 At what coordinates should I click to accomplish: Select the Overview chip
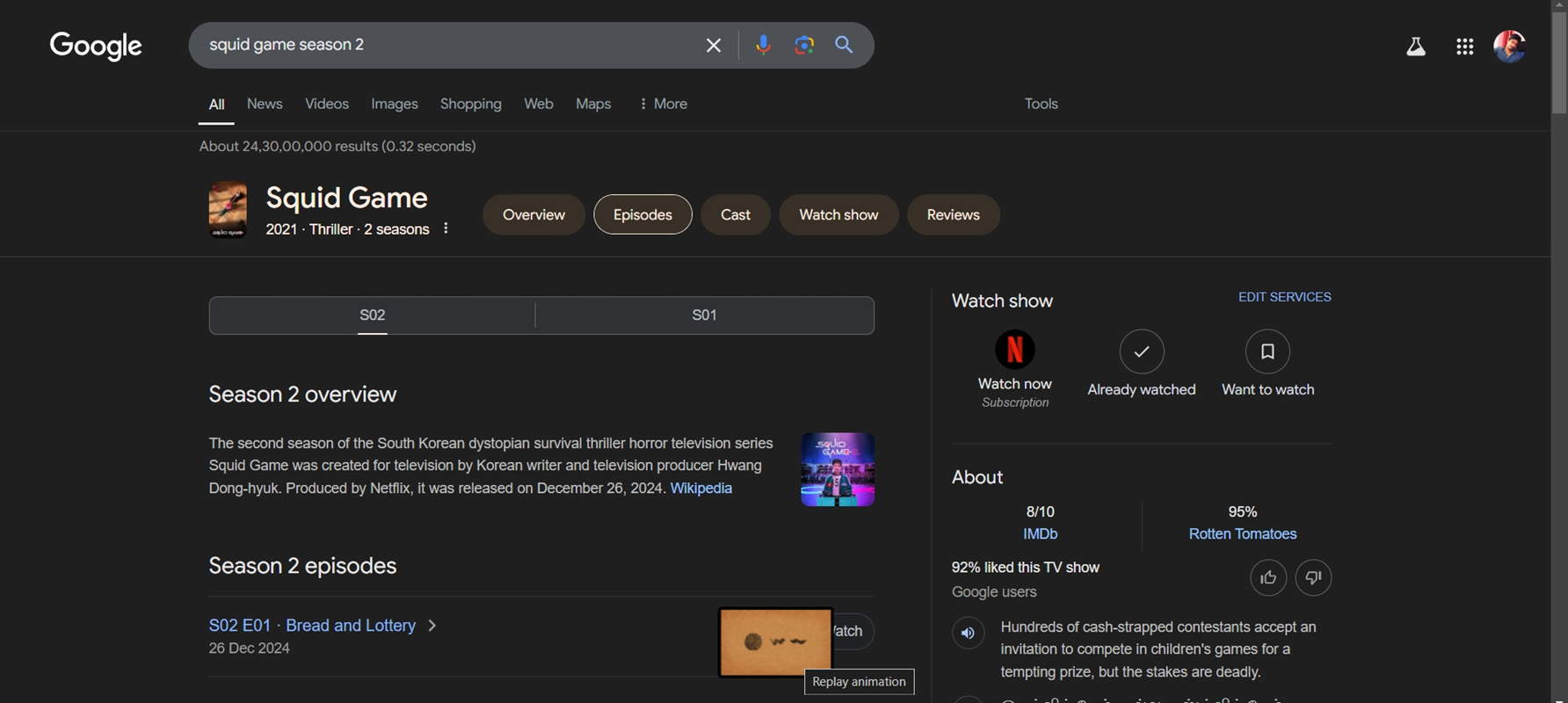point(534,214)
